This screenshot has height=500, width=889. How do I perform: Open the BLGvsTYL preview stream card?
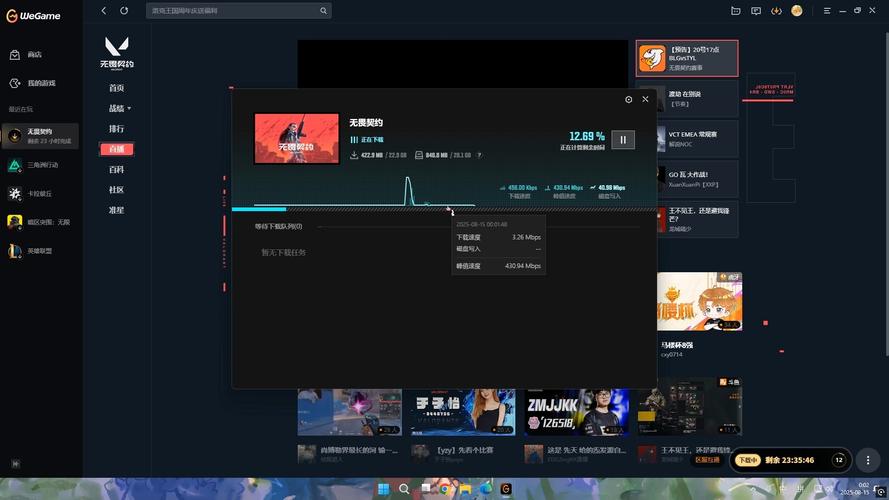pos(687,58)
